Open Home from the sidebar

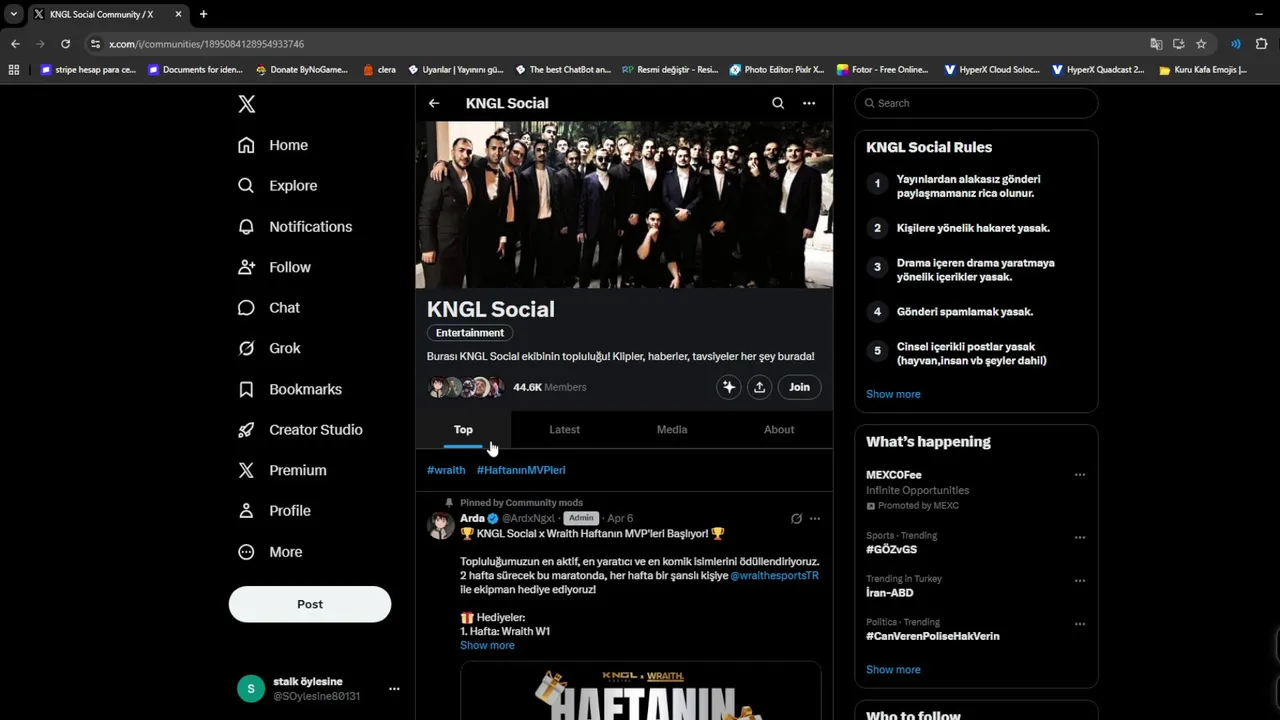point(273,145)
